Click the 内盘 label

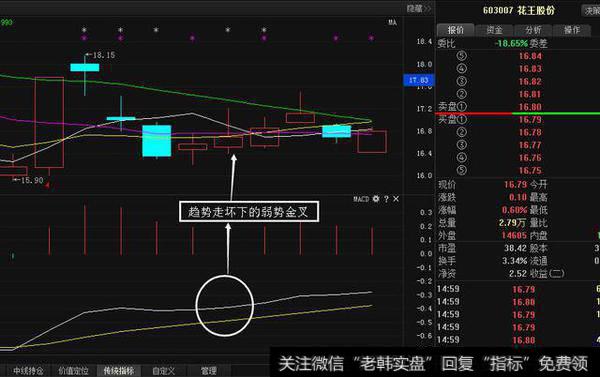[539, 235]
